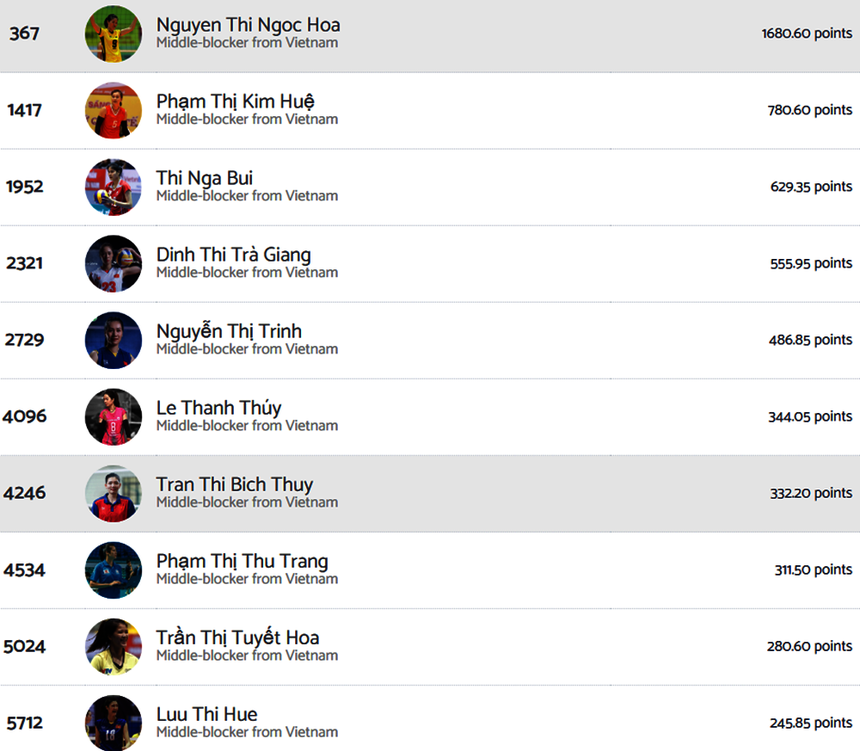The width and height of the screenshot is (860, 751).
Task: Click Nguyen Thi Ngoc Hoa's avatar photo
Action: coord(113,34)
